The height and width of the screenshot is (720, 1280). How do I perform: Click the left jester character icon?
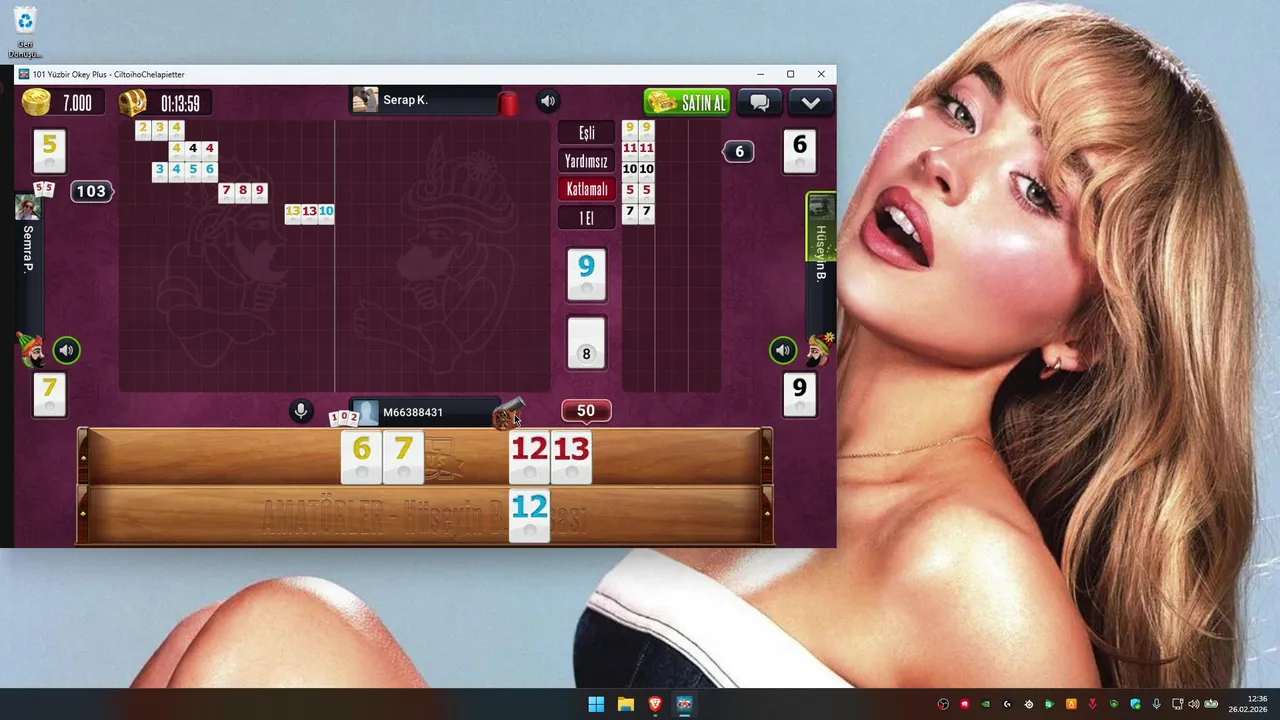coord(32,350)
